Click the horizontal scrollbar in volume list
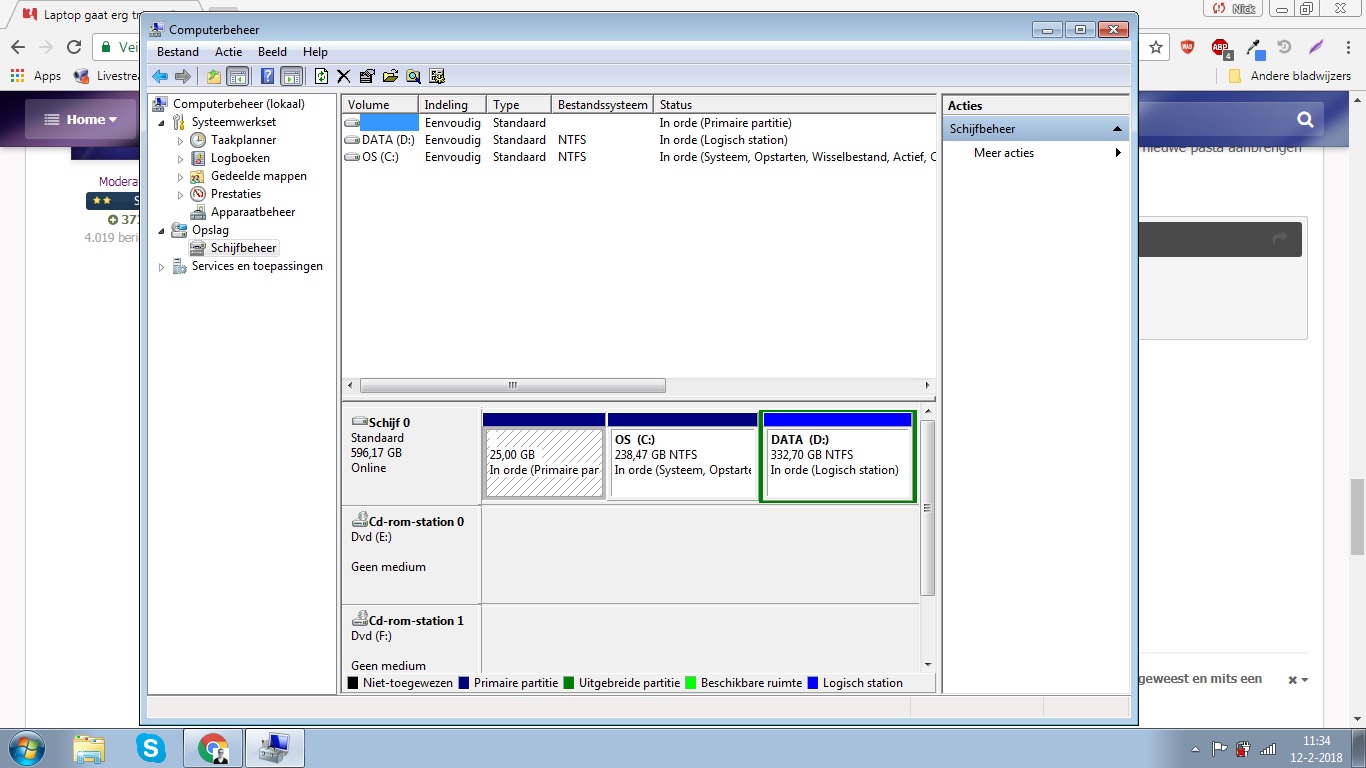The height and width of the screenshot is (768, 1366). pyautogui.click(x=512, y=386)
